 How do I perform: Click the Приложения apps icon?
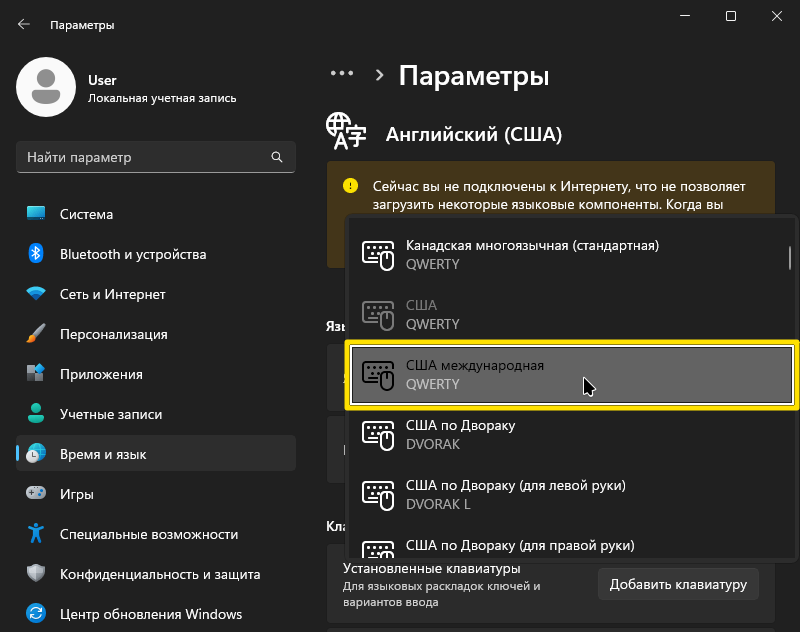click(x=36, y=374)
